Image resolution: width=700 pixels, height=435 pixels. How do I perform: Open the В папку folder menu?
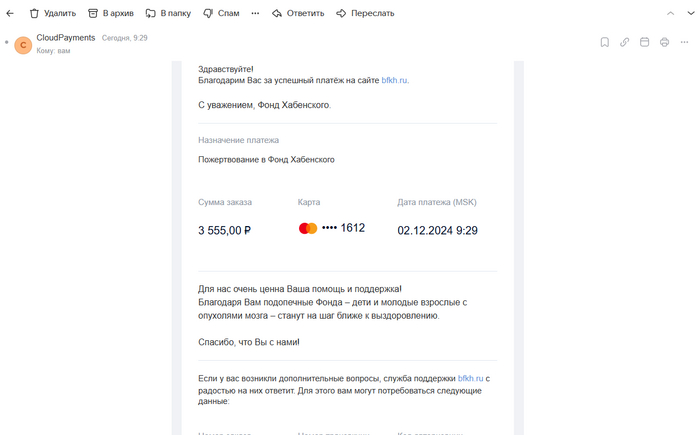[x=168, y=14]
